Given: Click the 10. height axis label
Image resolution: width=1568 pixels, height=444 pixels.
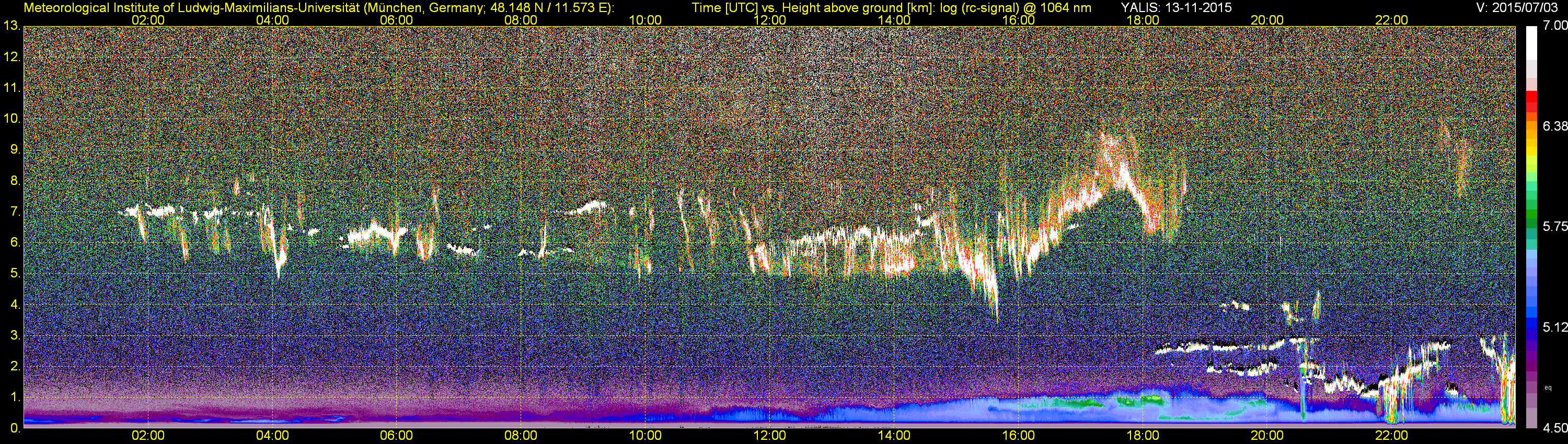Looking at the screenshot, I should (11, 119).
